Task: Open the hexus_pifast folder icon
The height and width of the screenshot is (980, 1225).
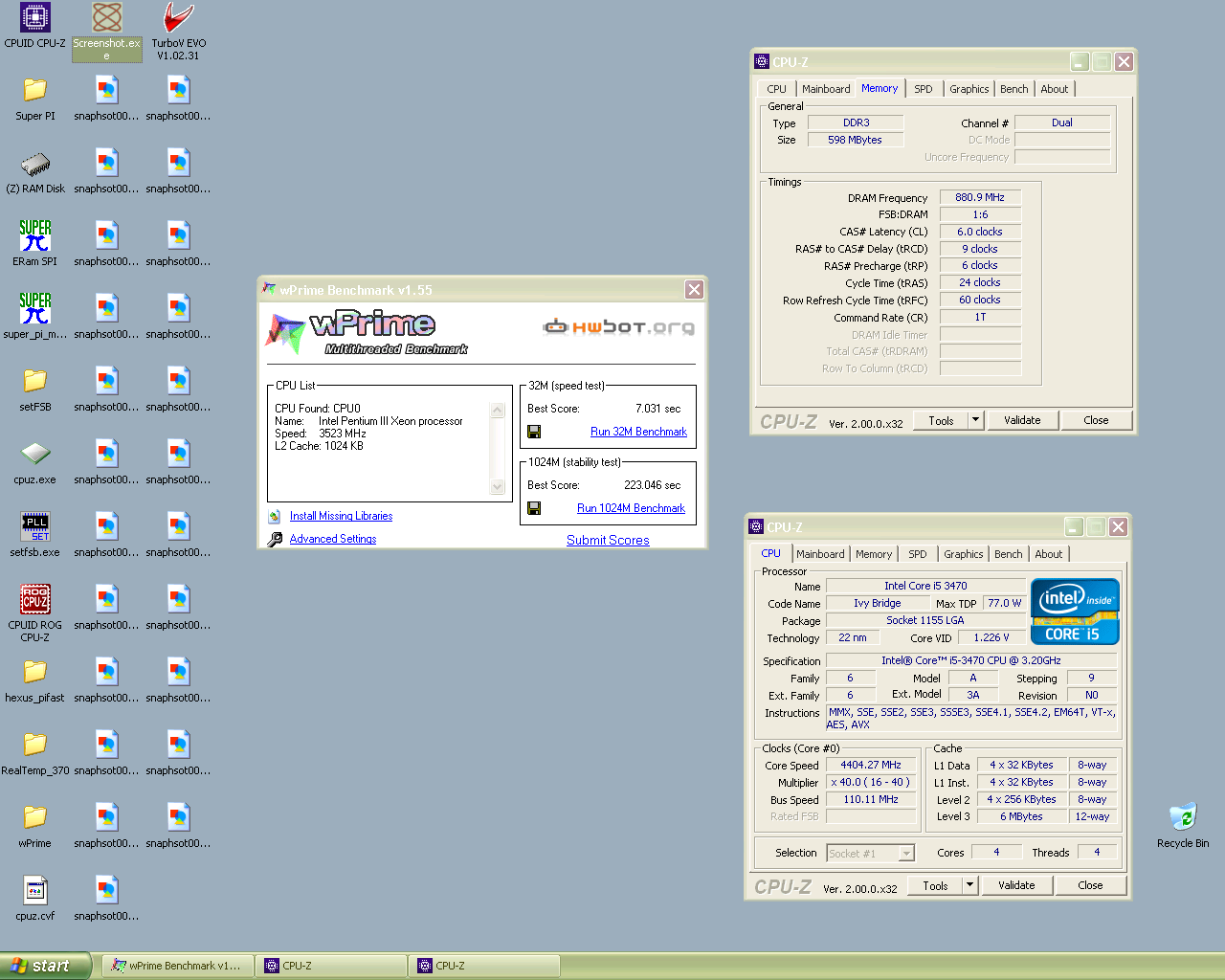Action: 35,680
